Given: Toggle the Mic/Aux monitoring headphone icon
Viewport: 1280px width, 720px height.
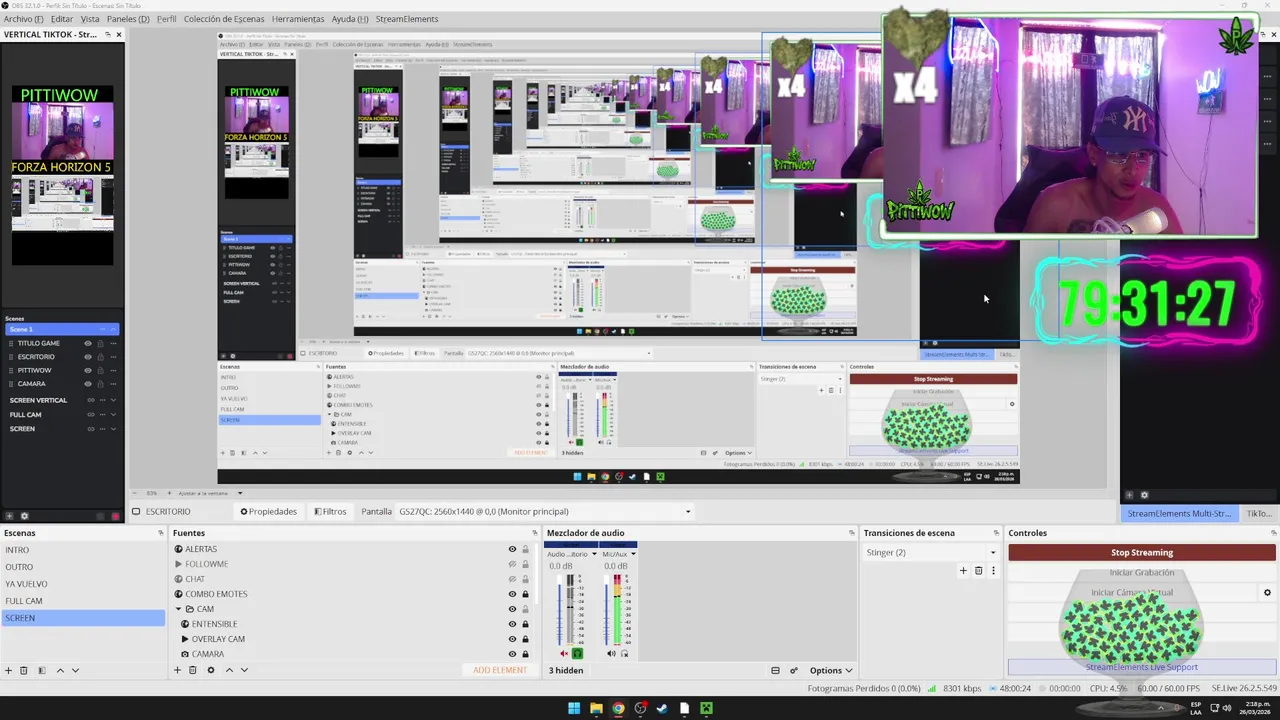Looking at the screenshot, I should click(x=624, y=654).
